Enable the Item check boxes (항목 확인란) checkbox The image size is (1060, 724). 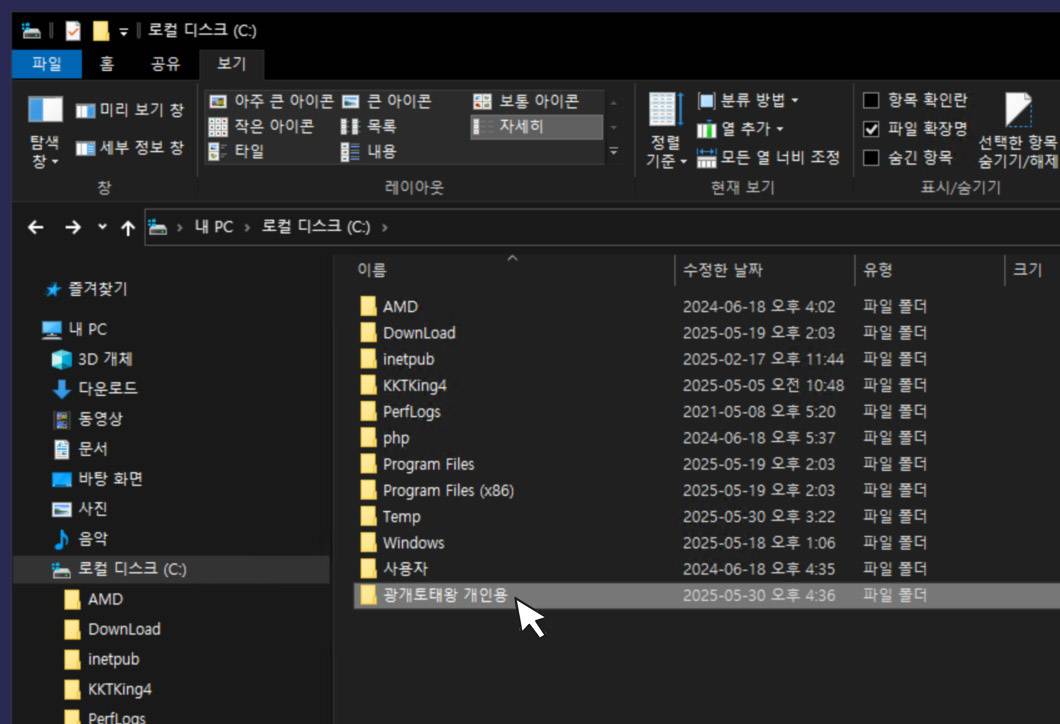tap(871, 100)
